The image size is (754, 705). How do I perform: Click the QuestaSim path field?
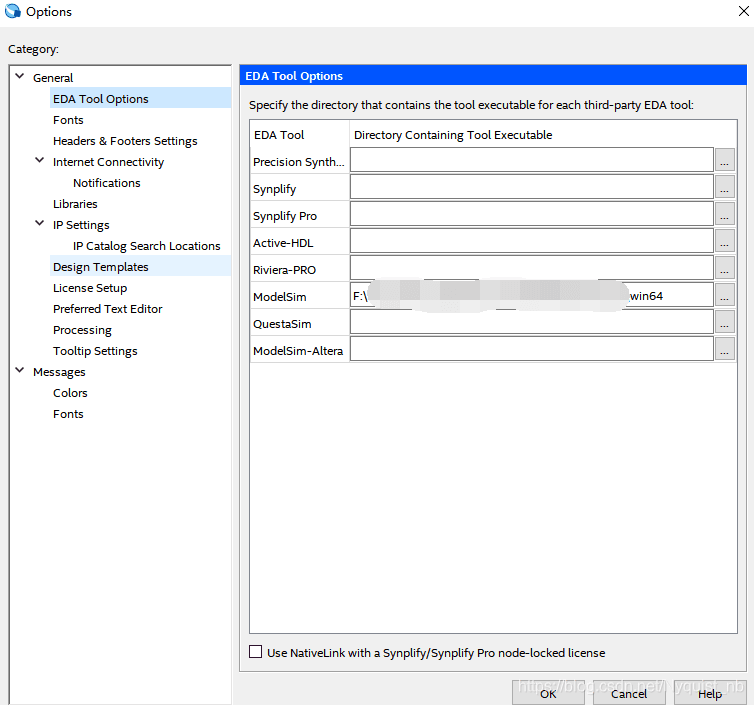(531, 321)
